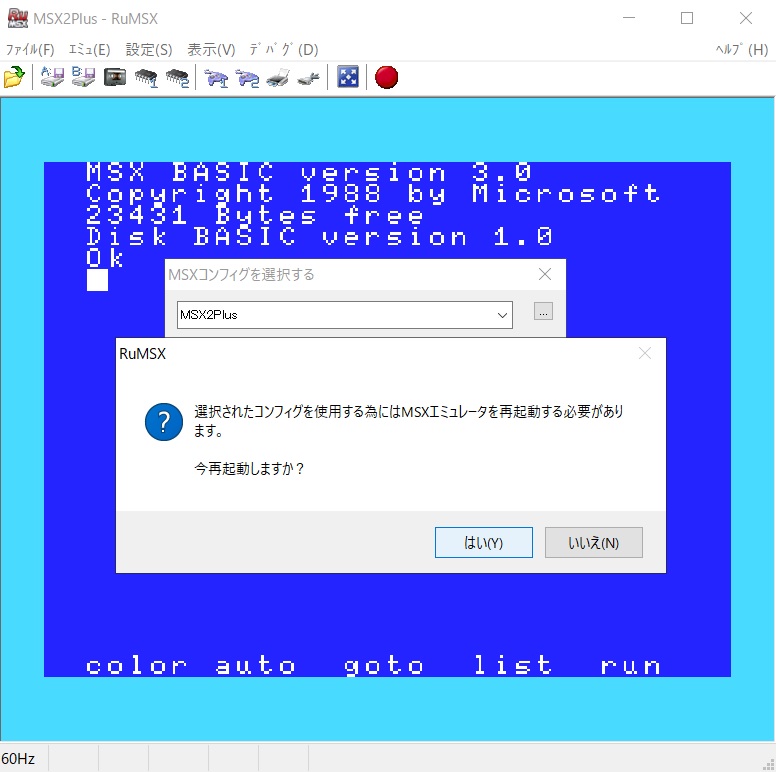
Task: Select the floppy drive B icon
Action: (83, 77)
